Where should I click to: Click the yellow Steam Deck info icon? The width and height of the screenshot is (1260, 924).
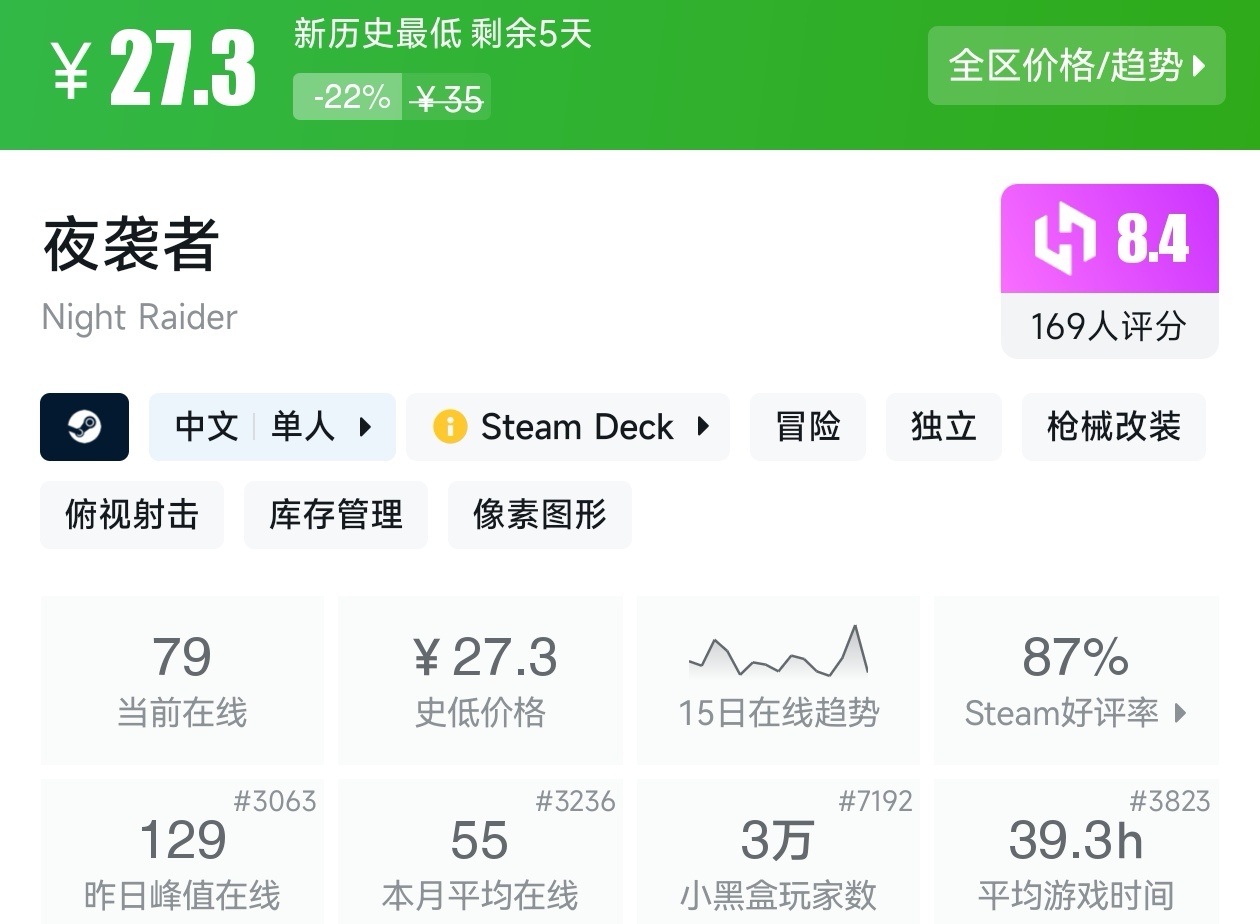[449, 427]
